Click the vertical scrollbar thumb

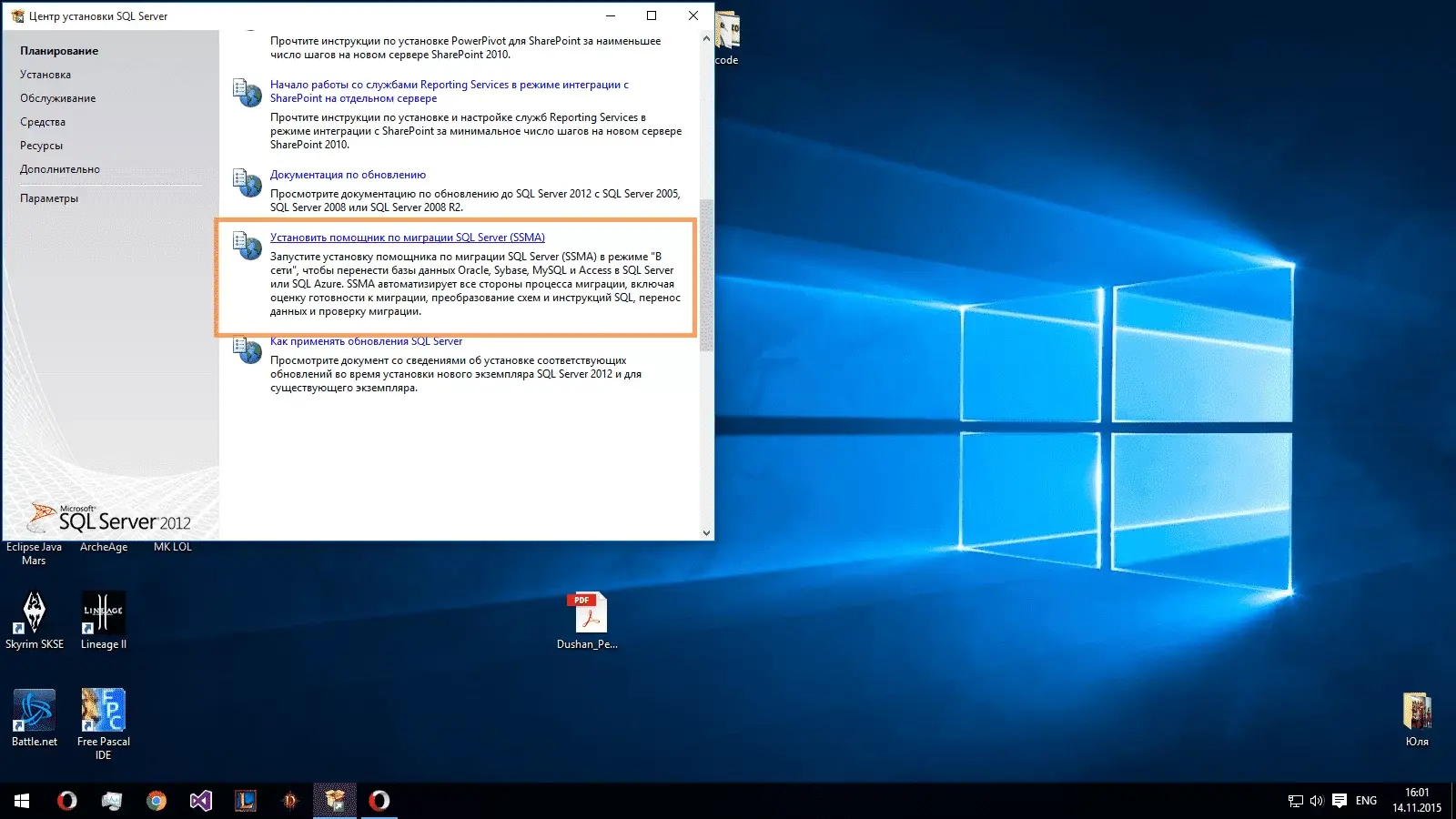(706, 276)
